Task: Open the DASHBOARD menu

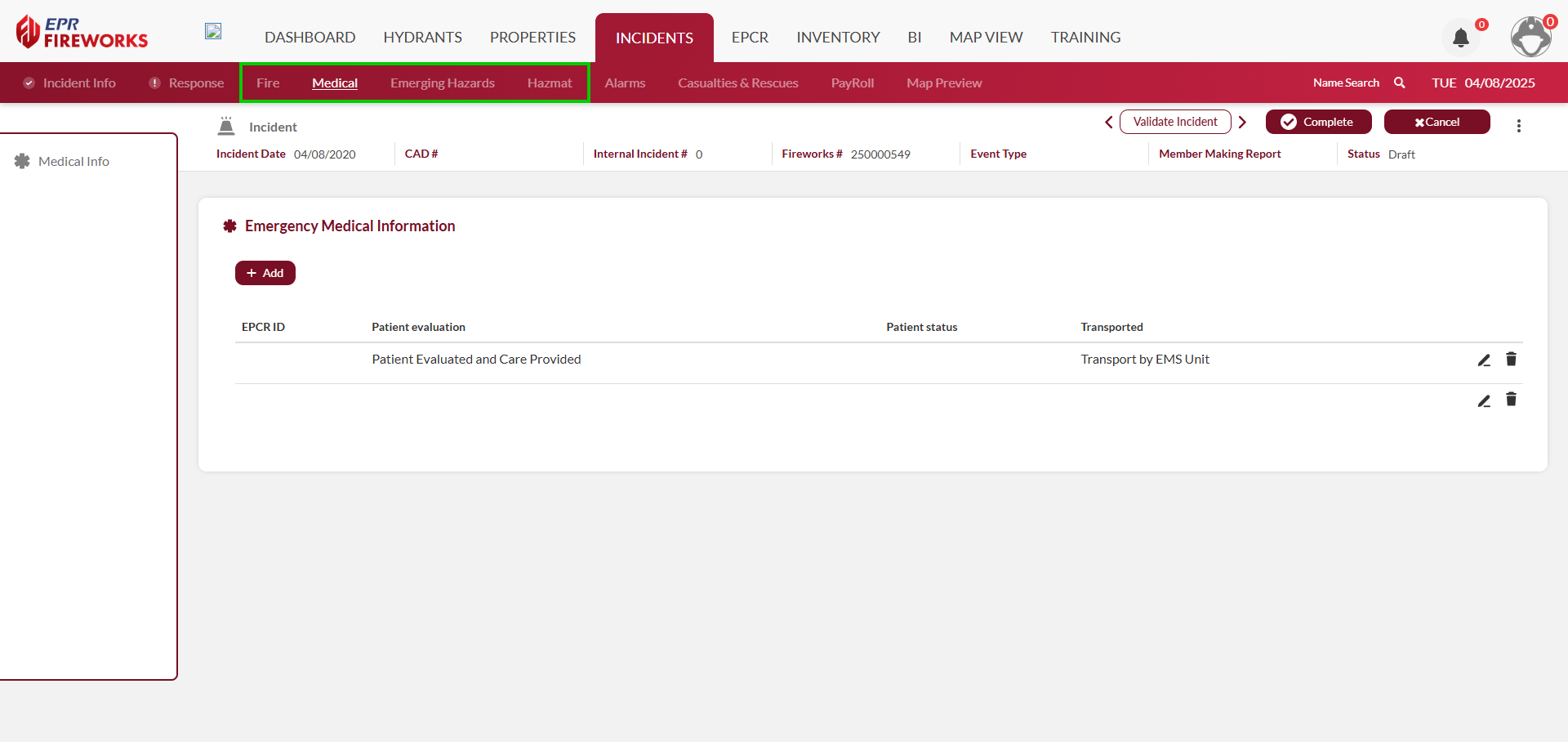Action: (310, 38)
